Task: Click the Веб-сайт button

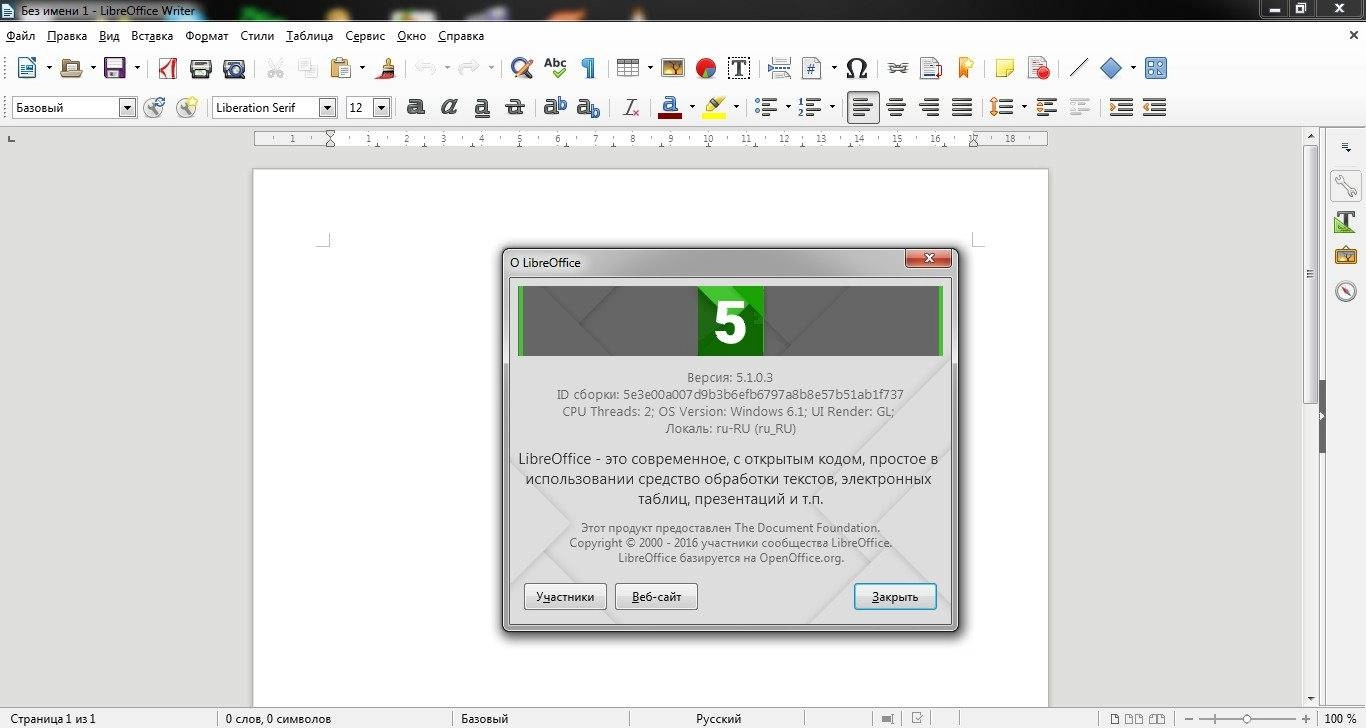Action: tap(656, 597)
